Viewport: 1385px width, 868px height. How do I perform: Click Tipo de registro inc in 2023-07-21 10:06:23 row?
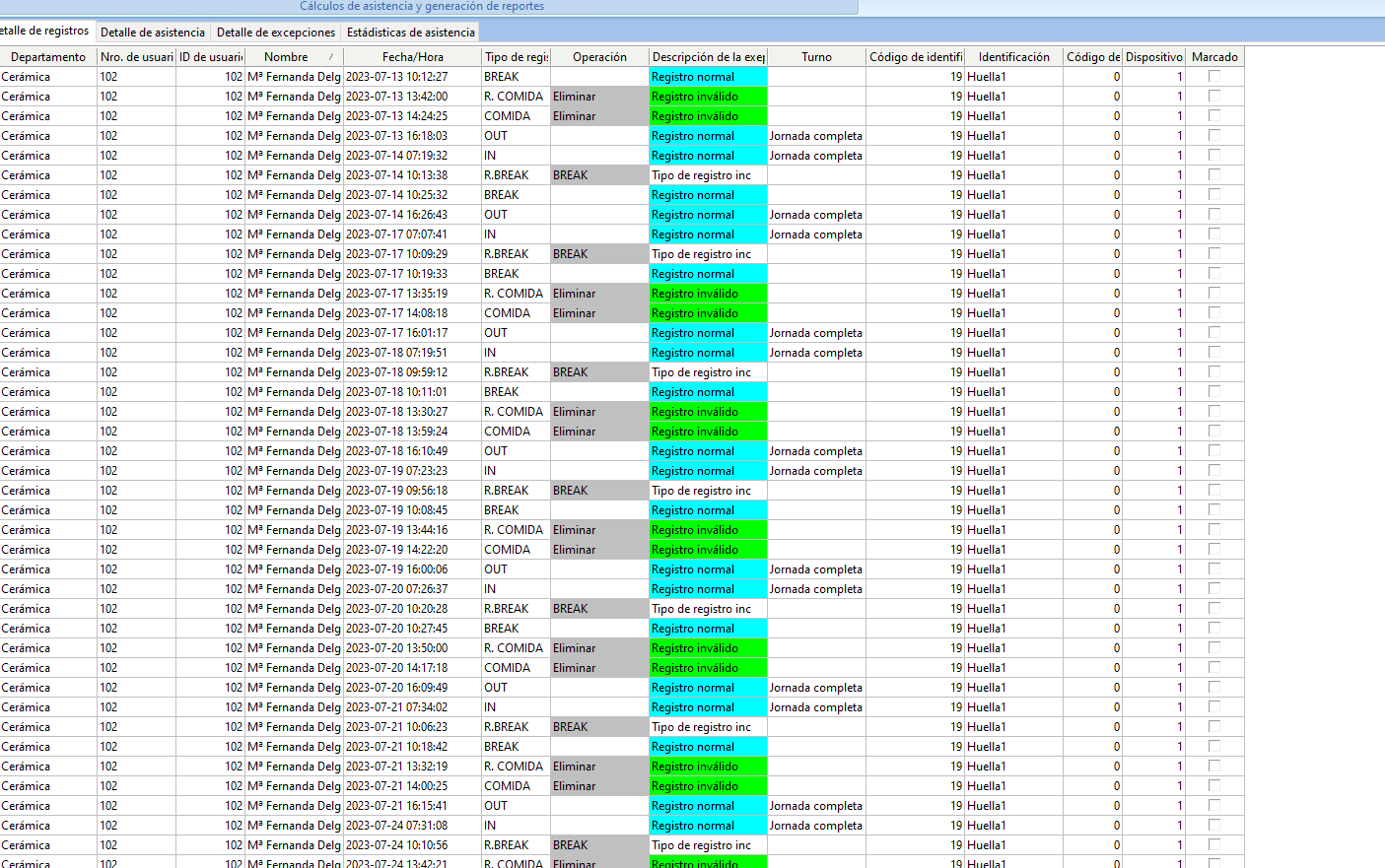(708, 727)
